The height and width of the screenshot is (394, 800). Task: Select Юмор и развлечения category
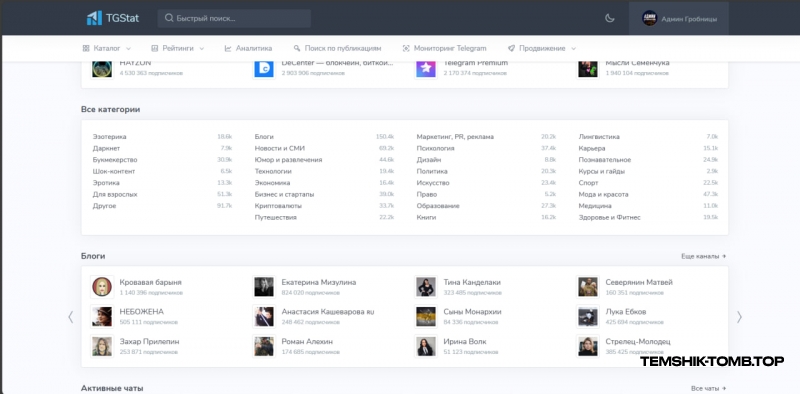288,160
